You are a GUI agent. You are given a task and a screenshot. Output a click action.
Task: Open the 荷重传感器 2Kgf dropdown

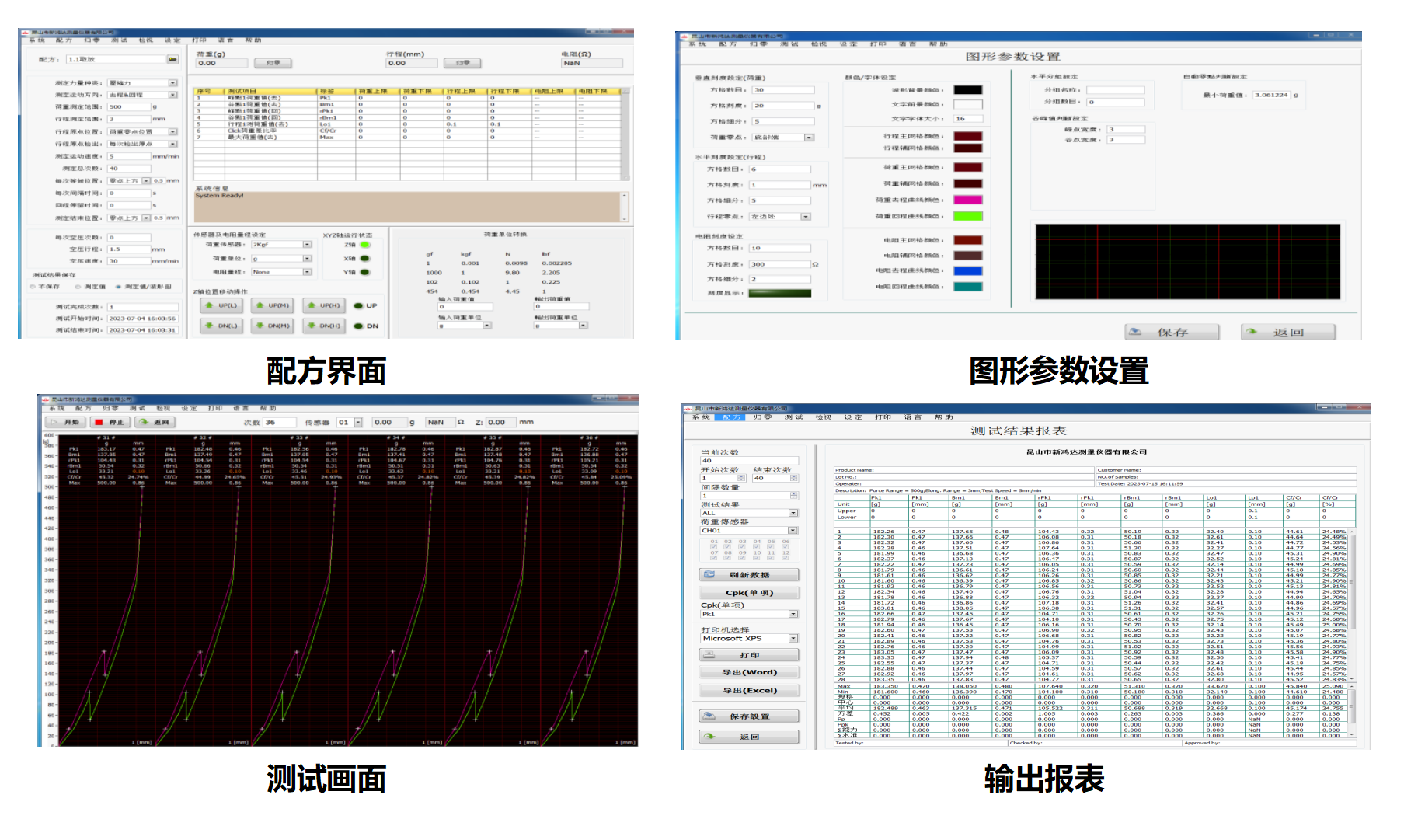tap(307, 245)
